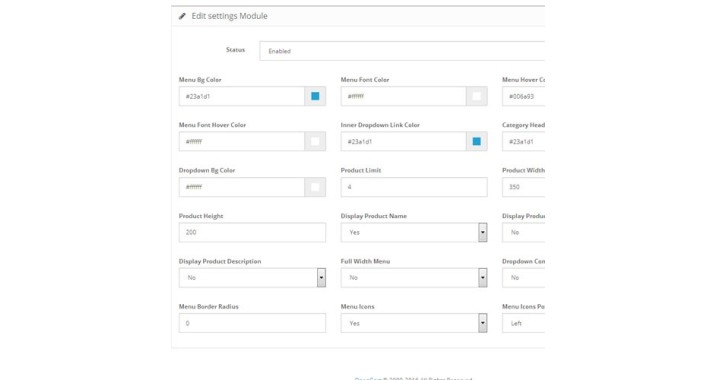The width and height of the screenshot is (710, 380).
Task: Click the Product Width field showing 350
Action: pos(523,187)
